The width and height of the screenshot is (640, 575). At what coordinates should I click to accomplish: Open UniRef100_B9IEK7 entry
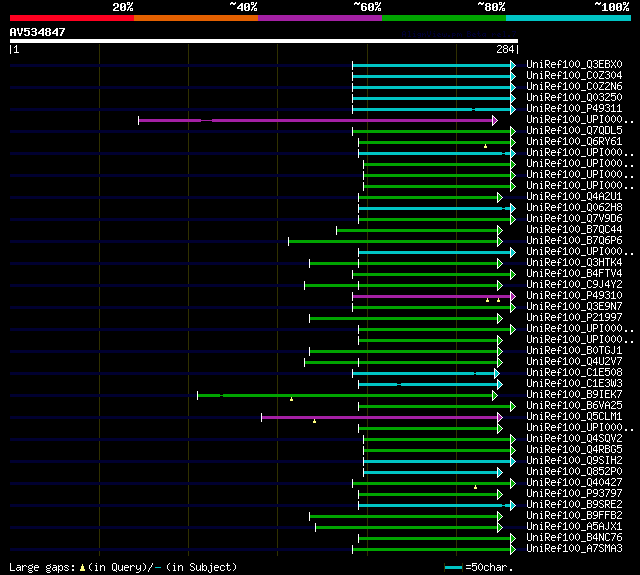tap(574, 395)
